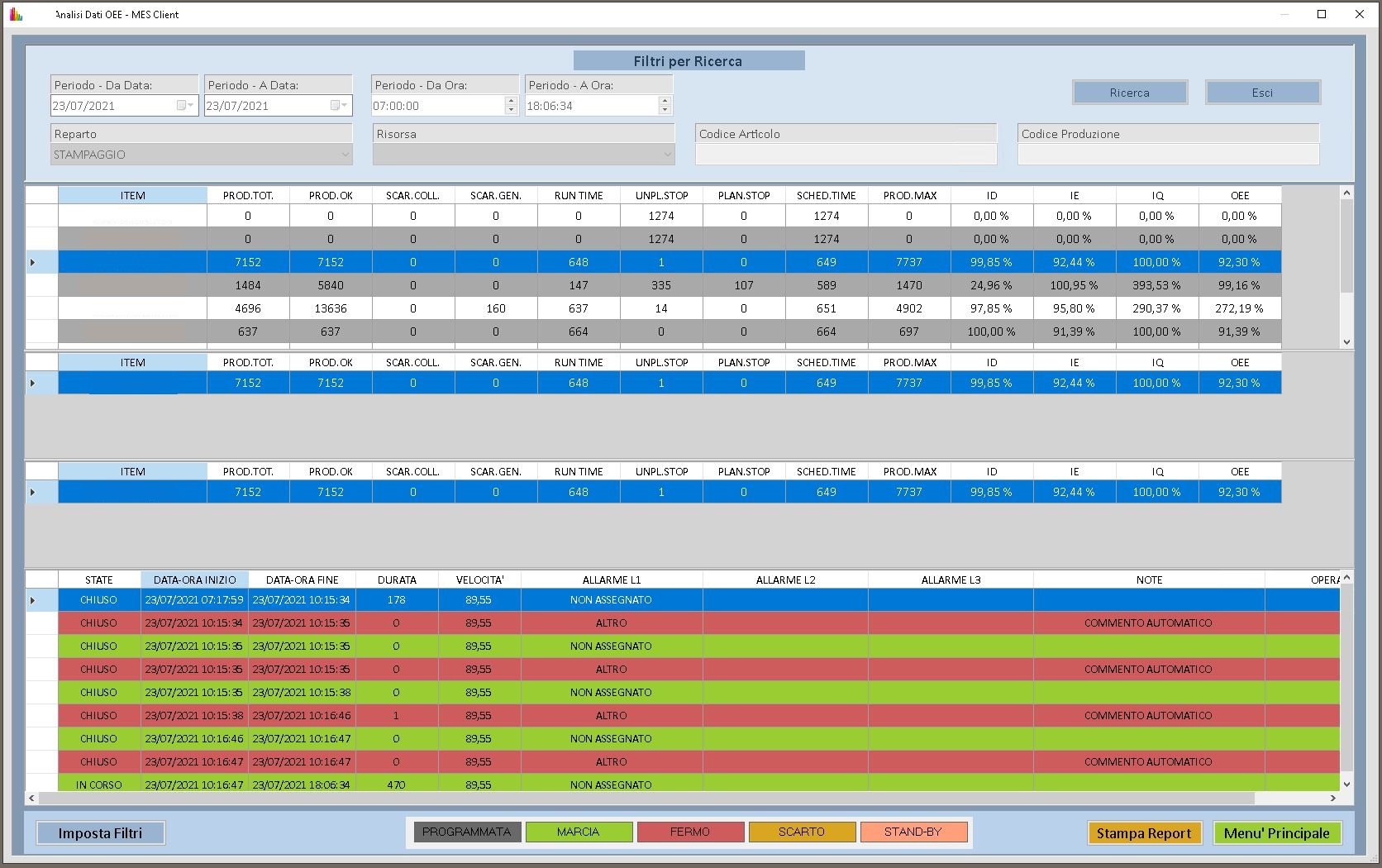Click the Esci button
The image size is (1382, 868).
click(1262, 93)
